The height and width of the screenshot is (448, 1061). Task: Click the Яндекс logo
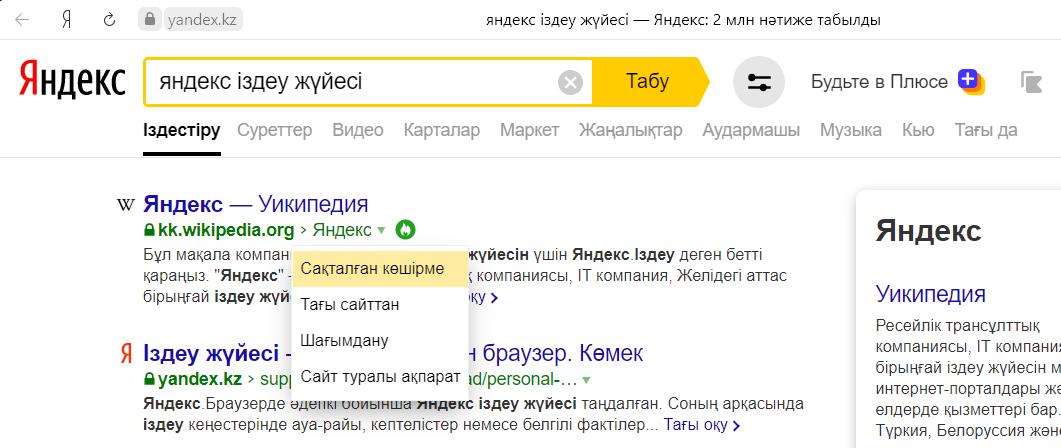(x=72, y=82)
